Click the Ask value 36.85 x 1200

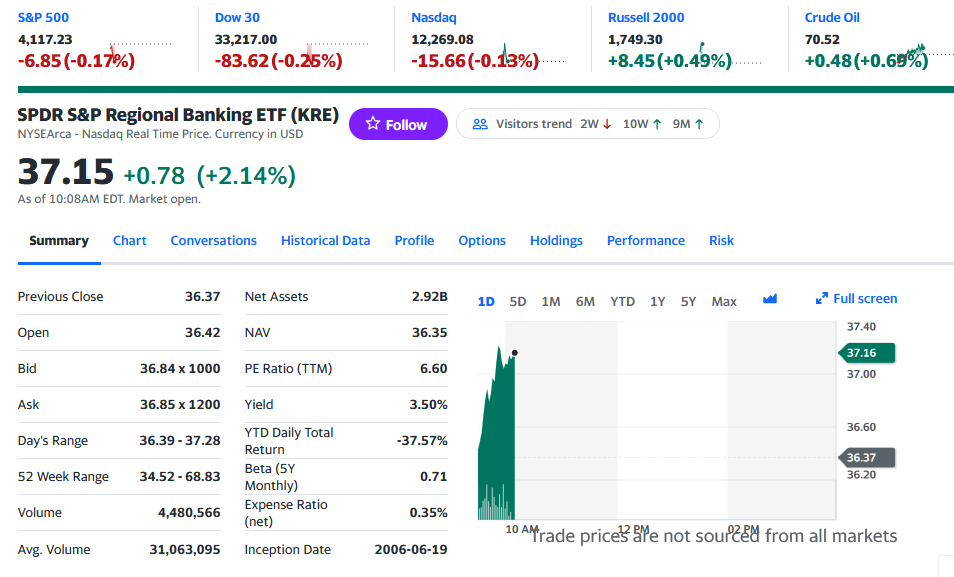point(180,404)
